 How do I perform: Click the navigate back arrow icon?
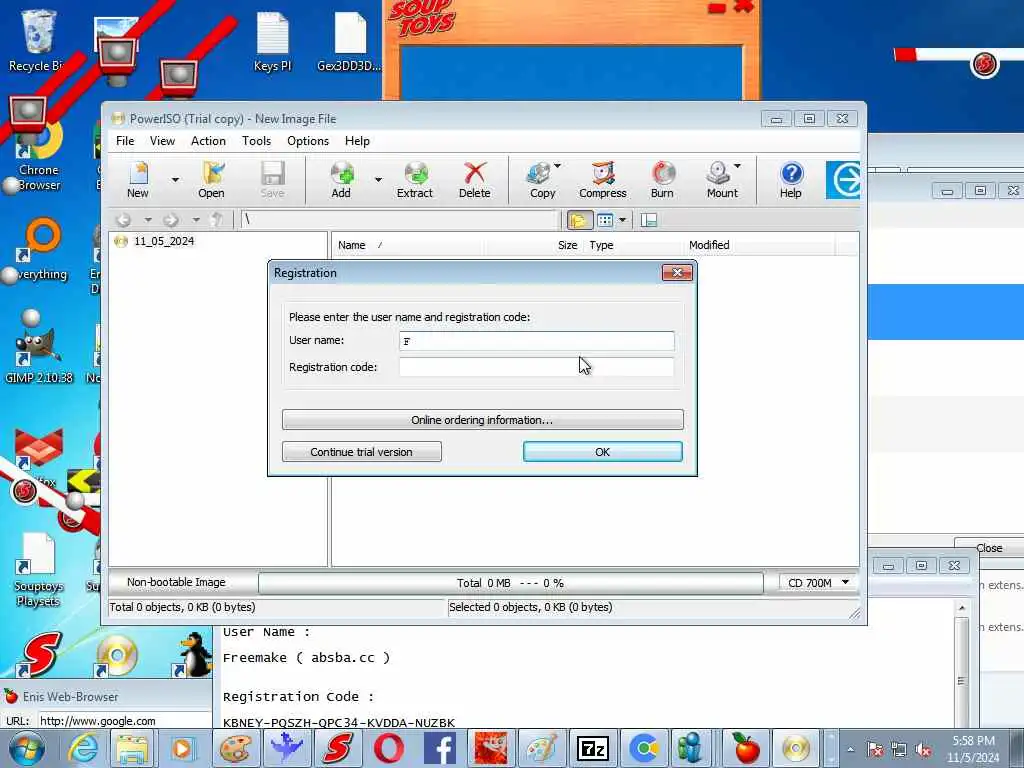point(123,220)
